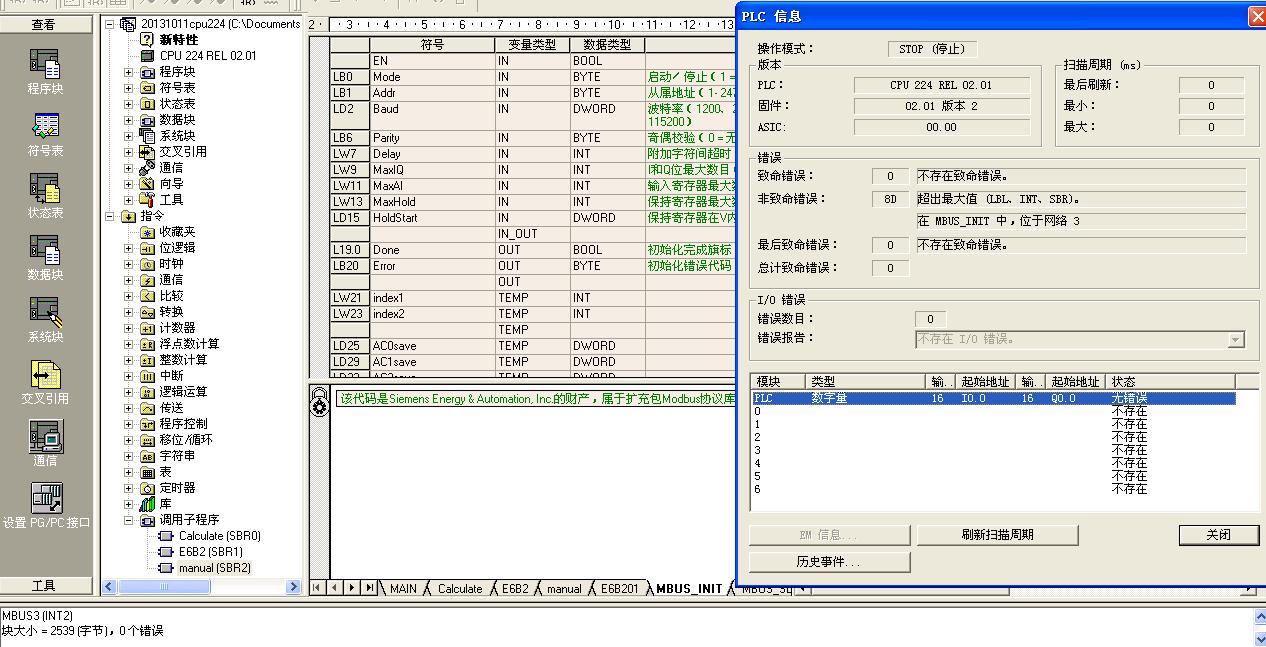The image size is (1266, 647).
Task: Select the PLC 数字量 row in the module list
Action: (994, 398)
